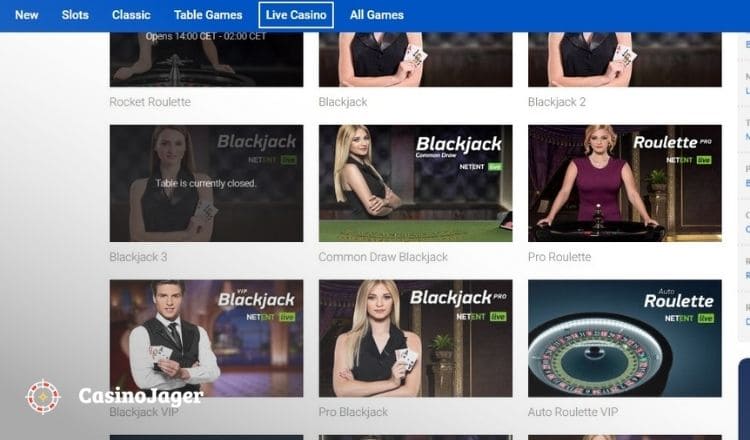Click the closed Blackjack 3 table thumbnail
750x440 pixels.
click(x=206, y=183)
